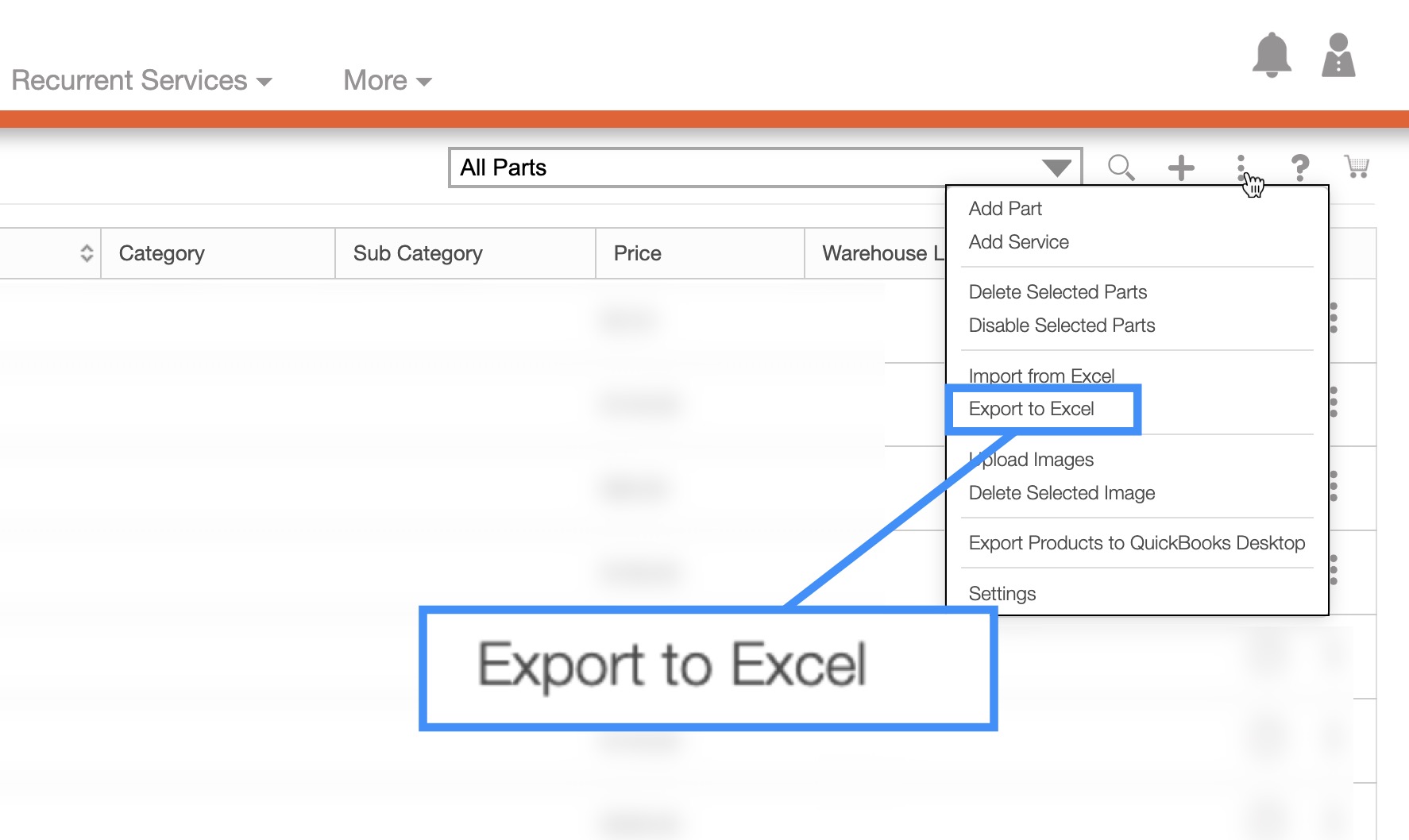The height and width of the screenshot is (840, 1409).
Task: Open the question mark help icon
Action: tap(1299, 168)
